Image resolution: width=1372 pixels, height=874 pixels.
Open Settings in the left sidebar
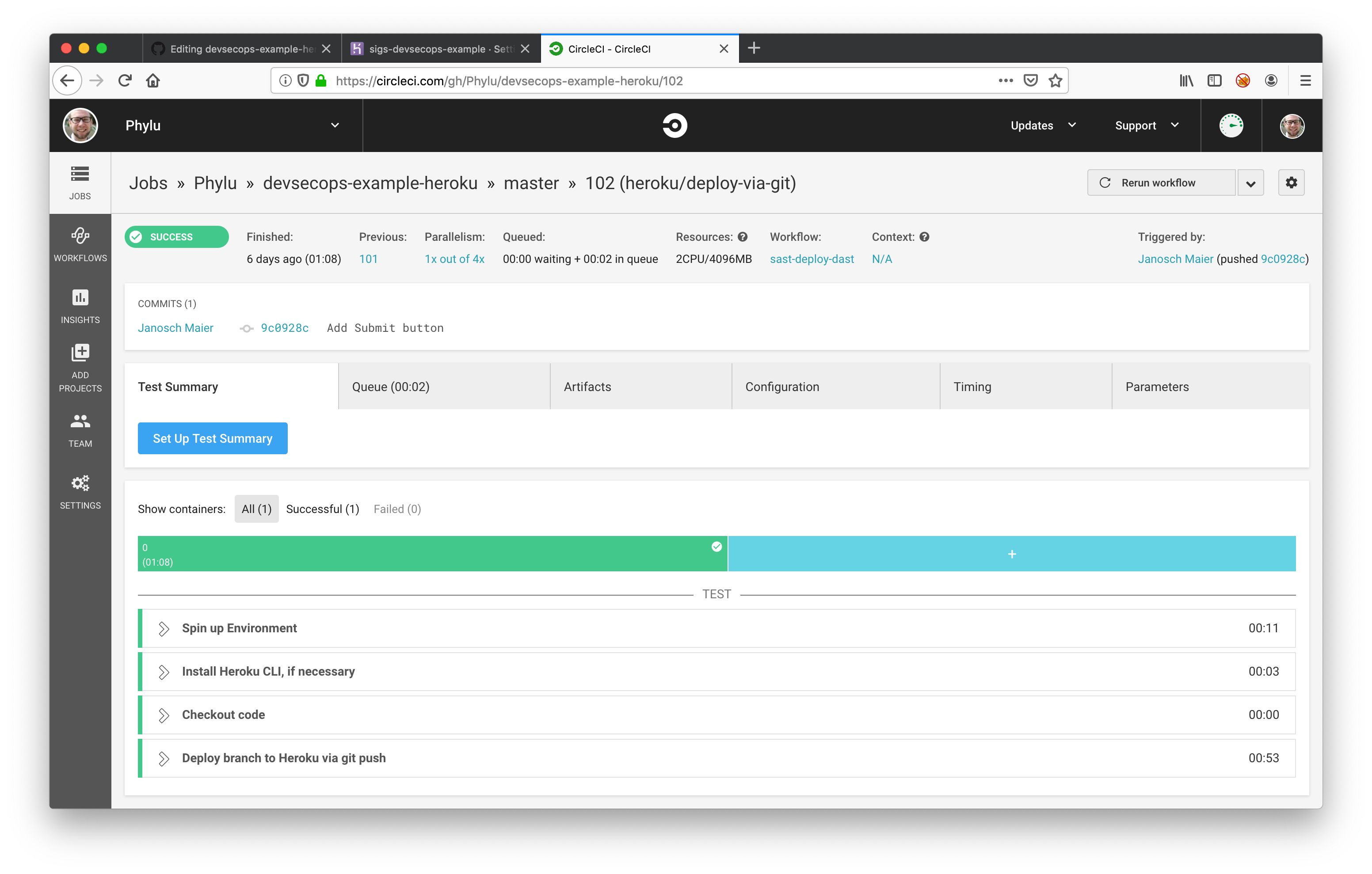click(80, 492)
